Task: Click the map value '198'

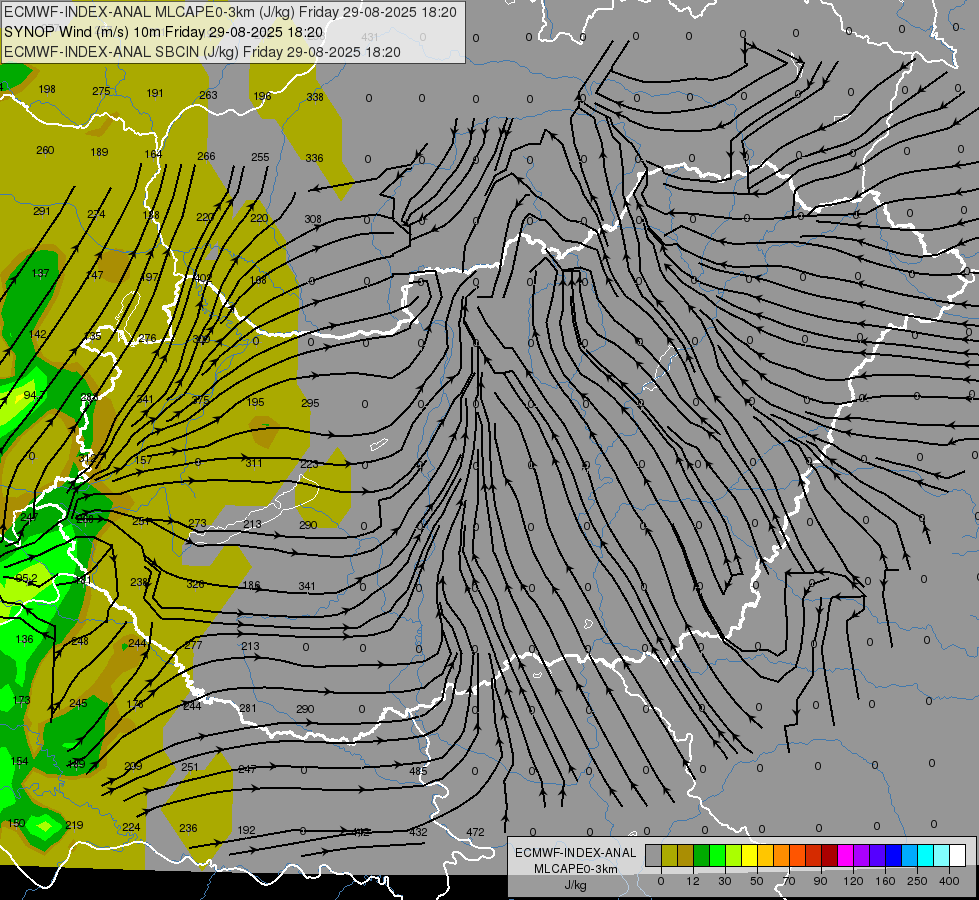Action: [47, 89]
